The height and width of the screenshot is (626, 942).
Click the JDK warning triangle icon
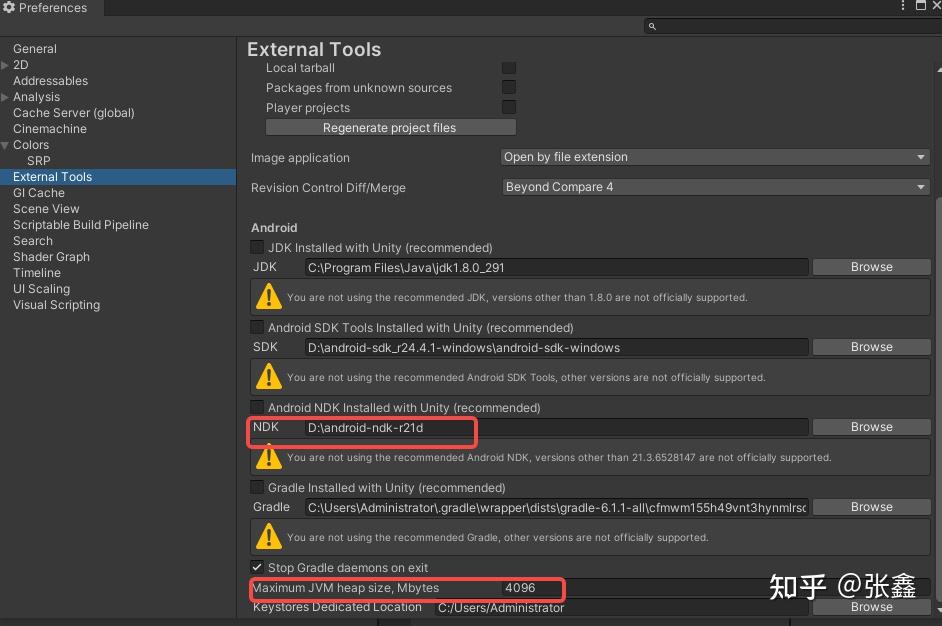[268, 296]
